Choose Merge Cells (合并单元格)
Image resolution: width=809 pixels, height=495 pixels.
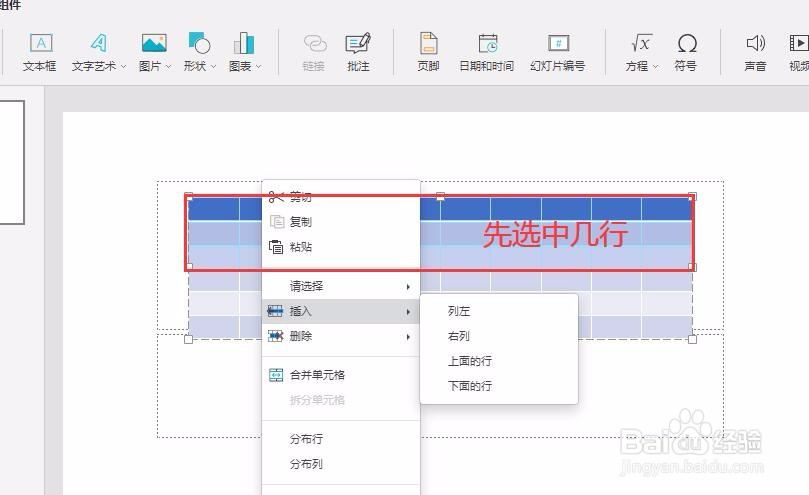pyautogui.click(x=341, y=375)
